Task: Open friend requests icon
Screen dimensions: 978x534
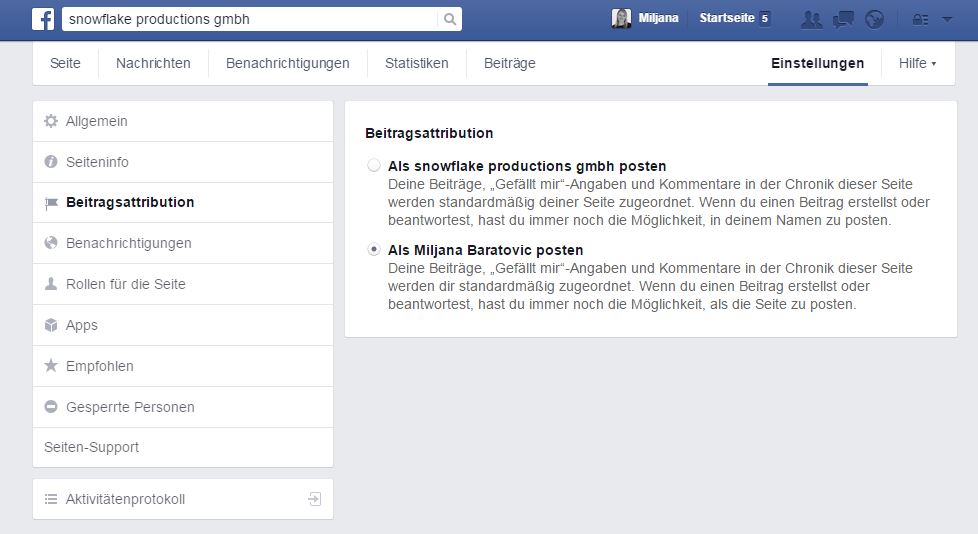Action: (x=812, y=19)
